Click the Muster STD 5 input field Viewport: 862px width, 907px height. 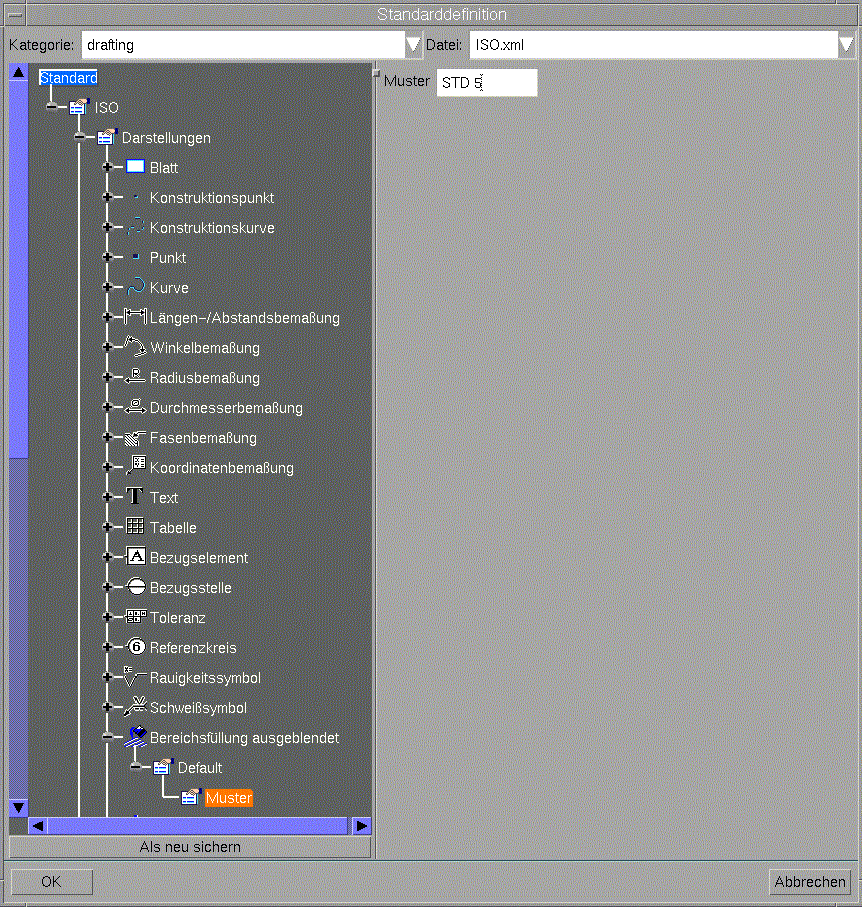[x=487, y=82]
